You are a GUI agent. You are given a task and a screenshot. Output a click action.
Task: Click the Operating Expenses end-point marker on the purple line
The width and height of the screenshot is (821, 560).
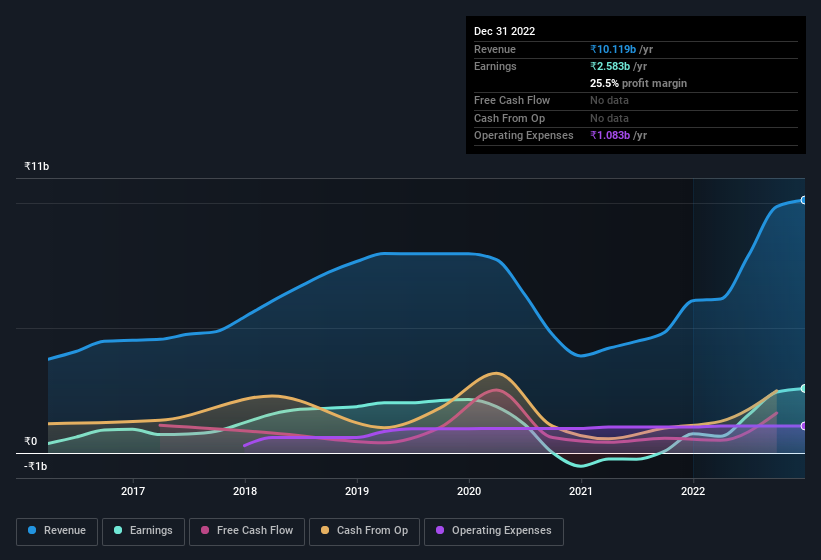(803, 426)
